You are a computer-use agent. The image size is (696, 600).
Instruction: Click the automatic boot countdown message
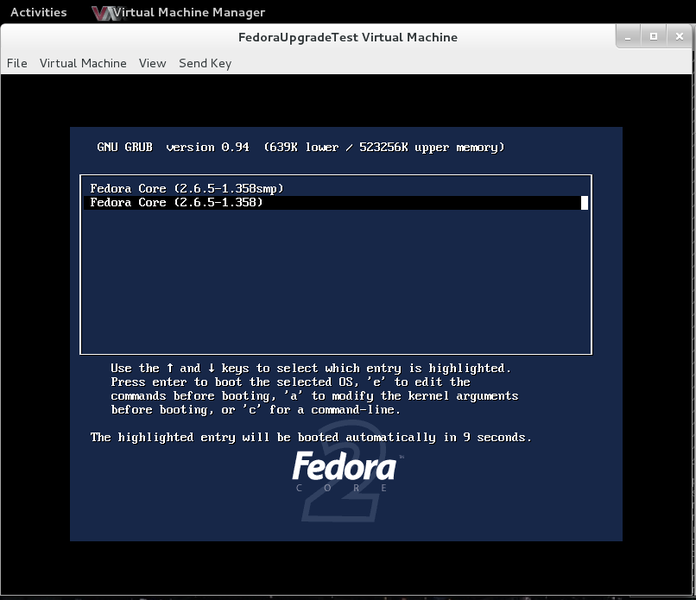click(x=311, y=437)
